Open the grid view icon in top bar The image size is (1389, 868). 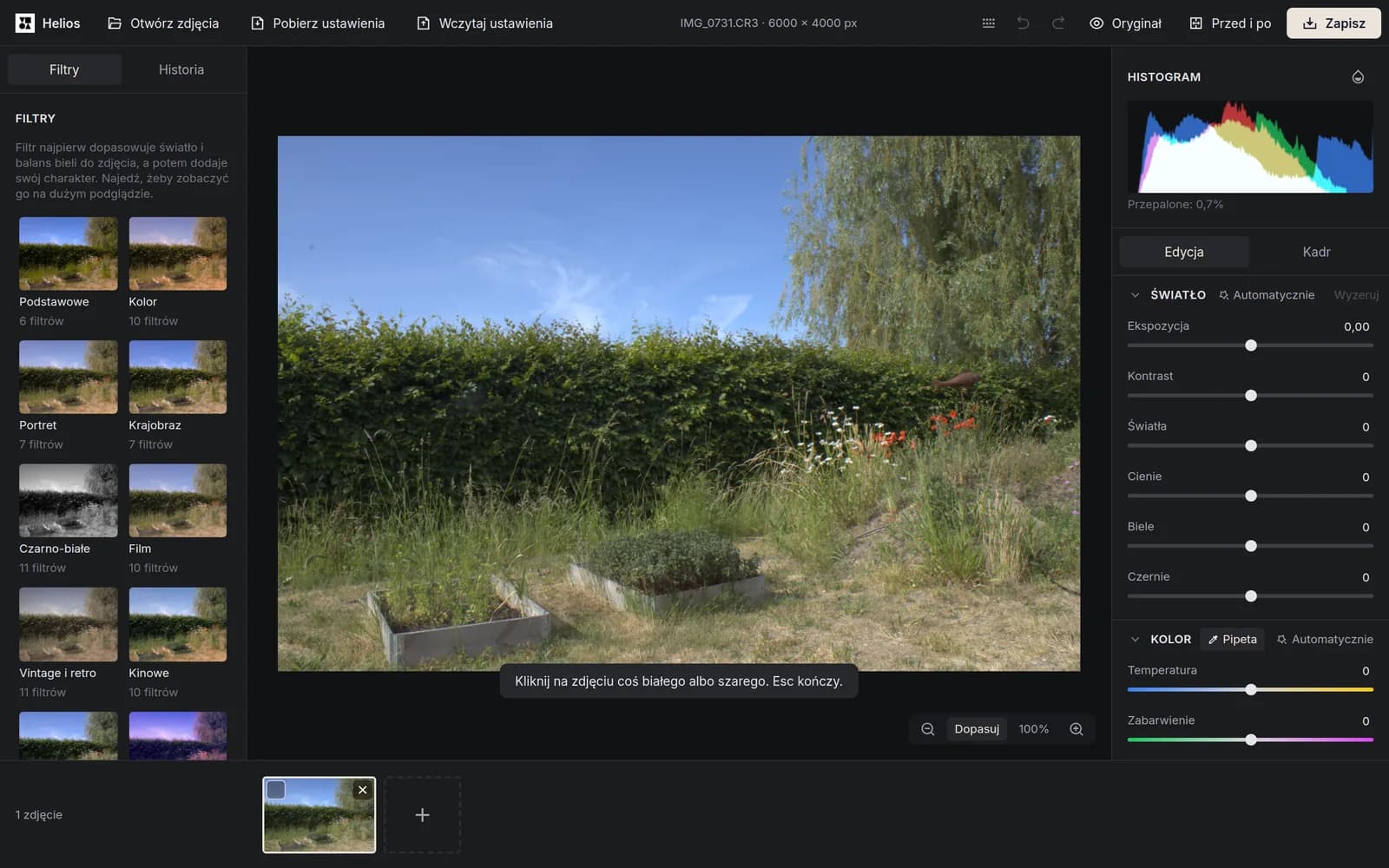988,23
